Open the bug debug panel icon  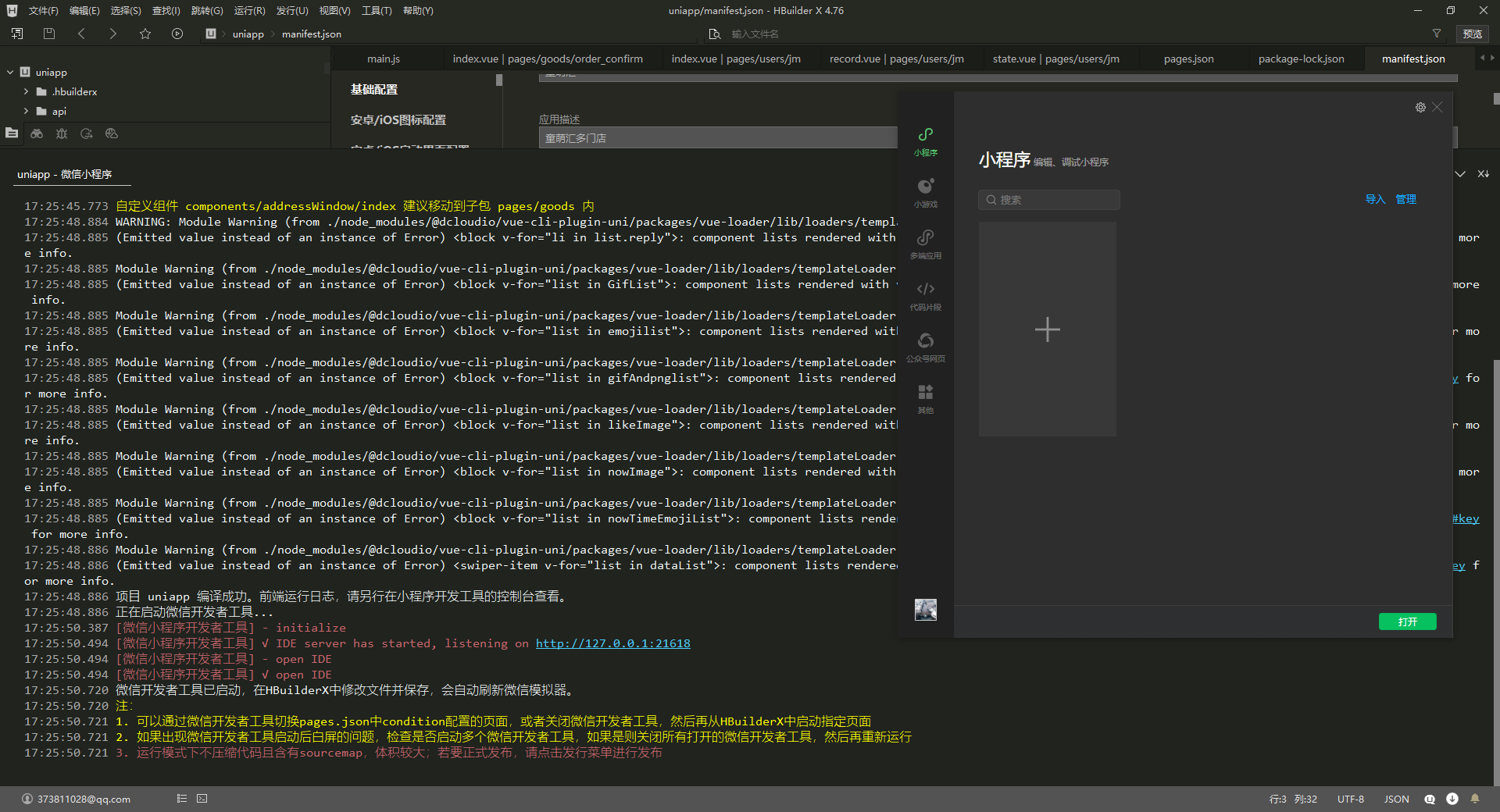pyautogui.click(x=62, y=134)
